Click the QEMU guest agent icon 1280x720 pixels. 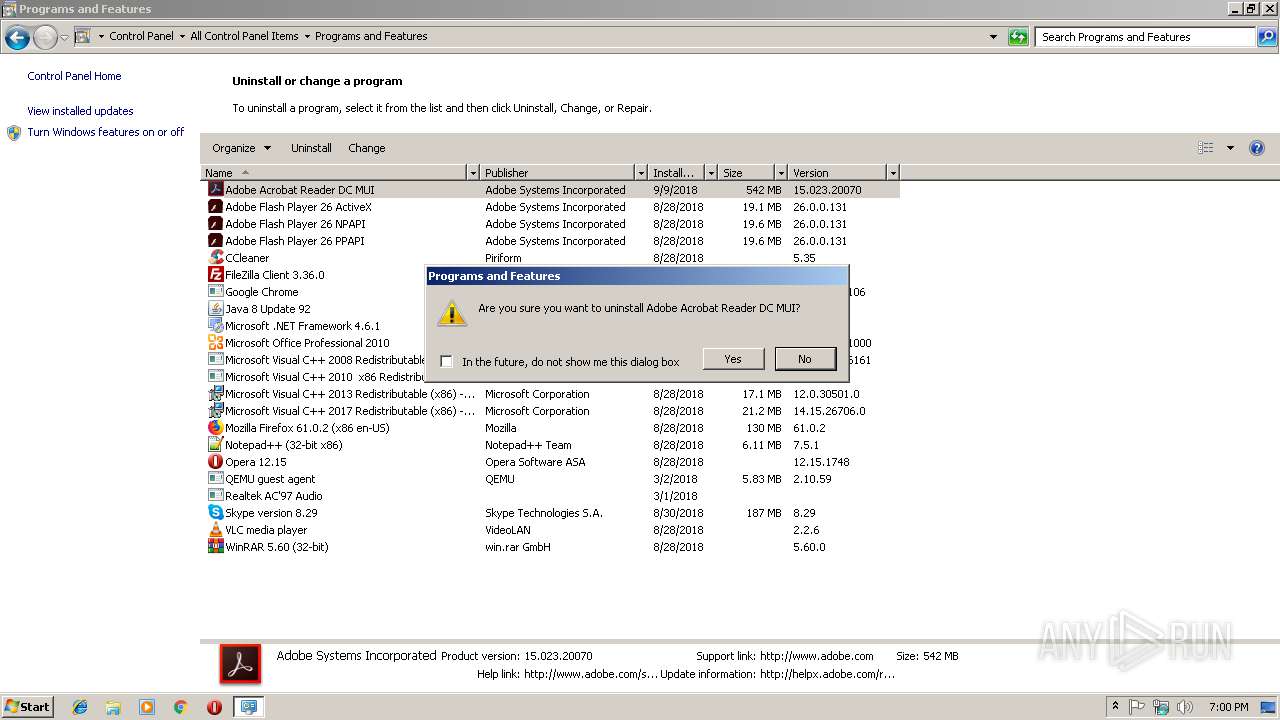point(215,479)
